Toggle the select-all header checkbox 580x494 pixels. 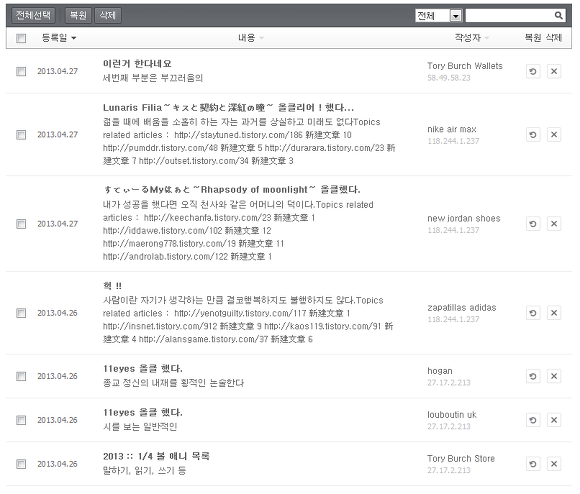pos(21,38)
